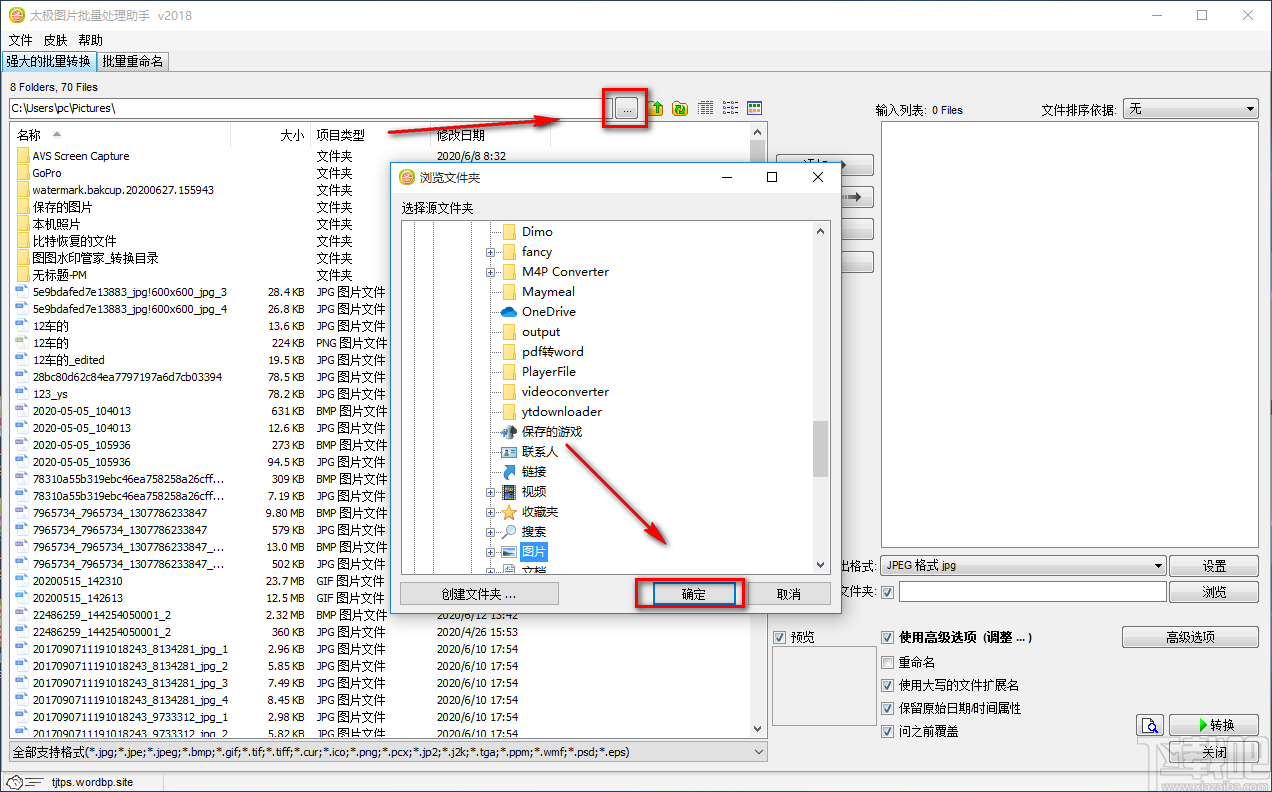
Task: Click the GoPro folder icon in file list
Action: pos(23,173)
